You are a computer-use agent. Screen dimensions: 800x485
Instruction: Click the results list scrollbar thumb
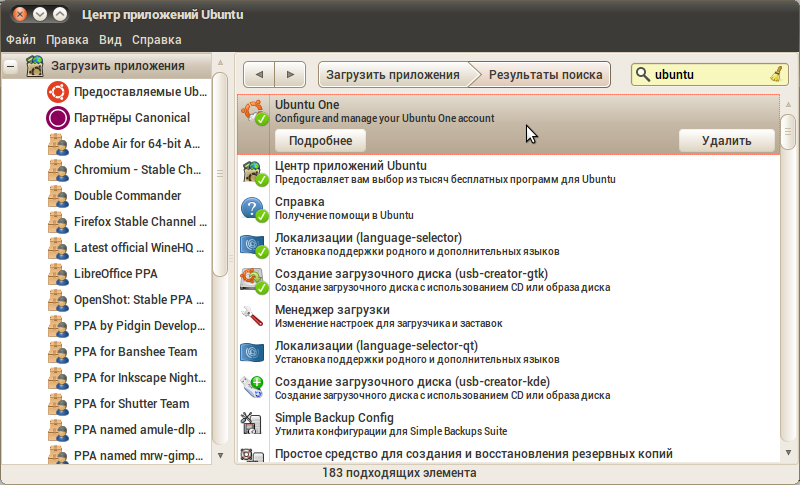tap(788, 133)
